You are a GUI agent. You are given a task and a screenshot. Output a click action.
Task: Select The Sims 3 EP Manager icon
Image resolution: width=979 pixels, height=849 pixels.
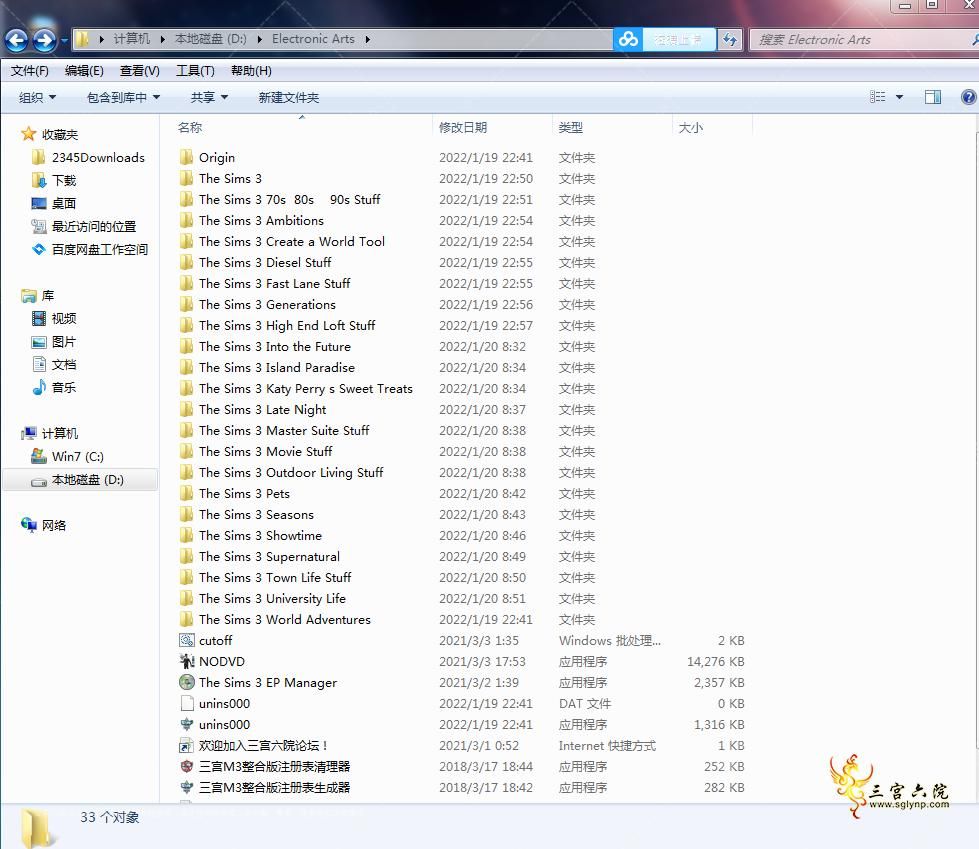coord(187,682)
